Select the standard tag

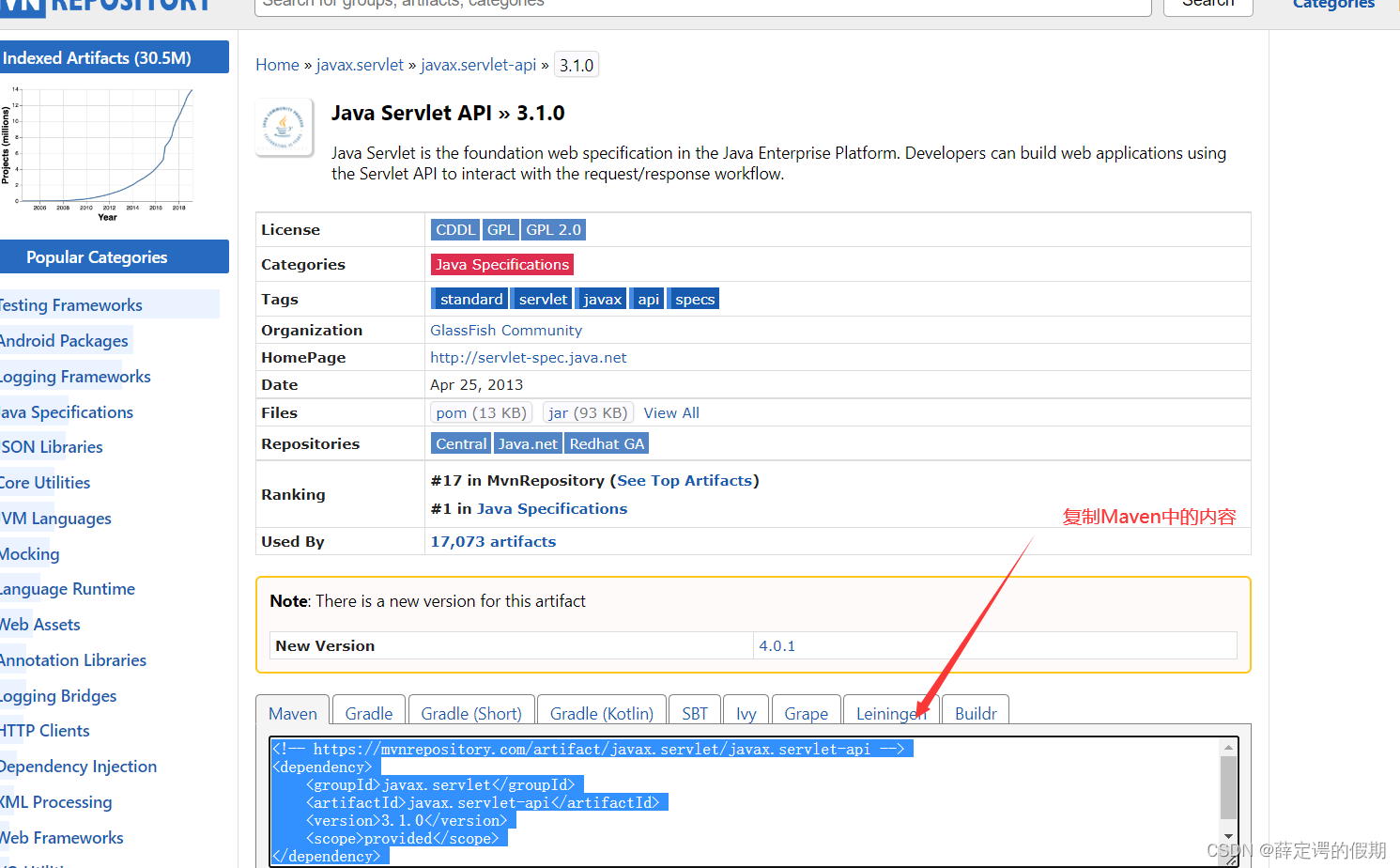pos(469,300)
